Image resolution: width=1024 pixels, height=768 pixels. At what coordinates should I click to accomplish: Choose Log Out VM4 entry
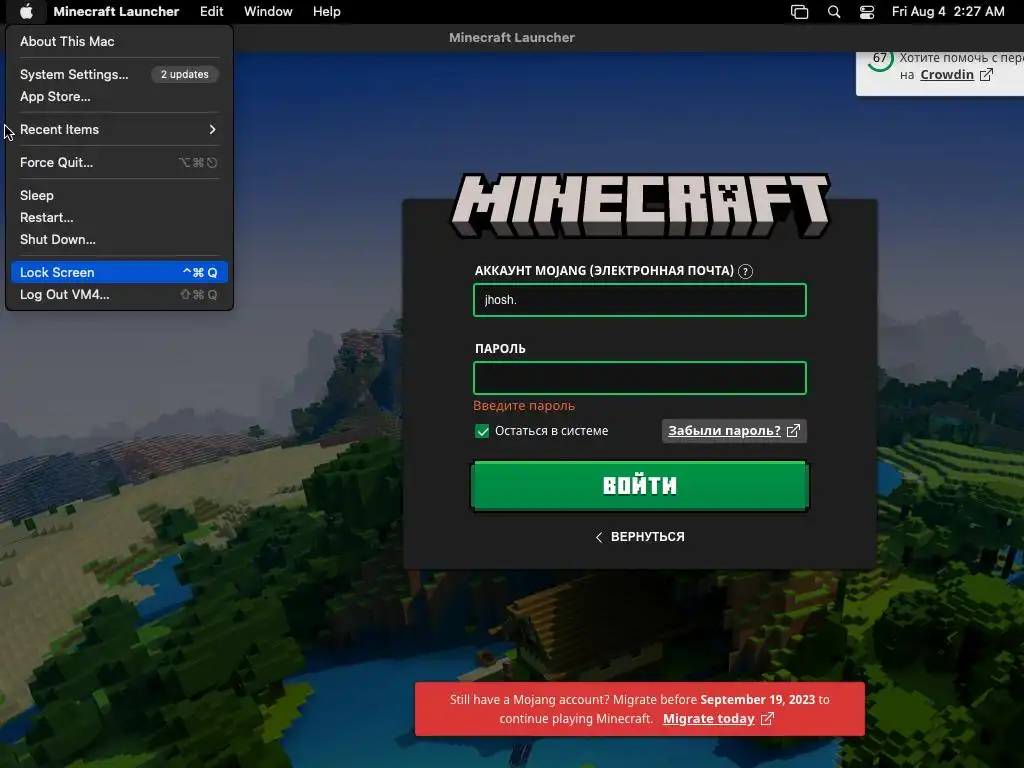tap(119, 295)
